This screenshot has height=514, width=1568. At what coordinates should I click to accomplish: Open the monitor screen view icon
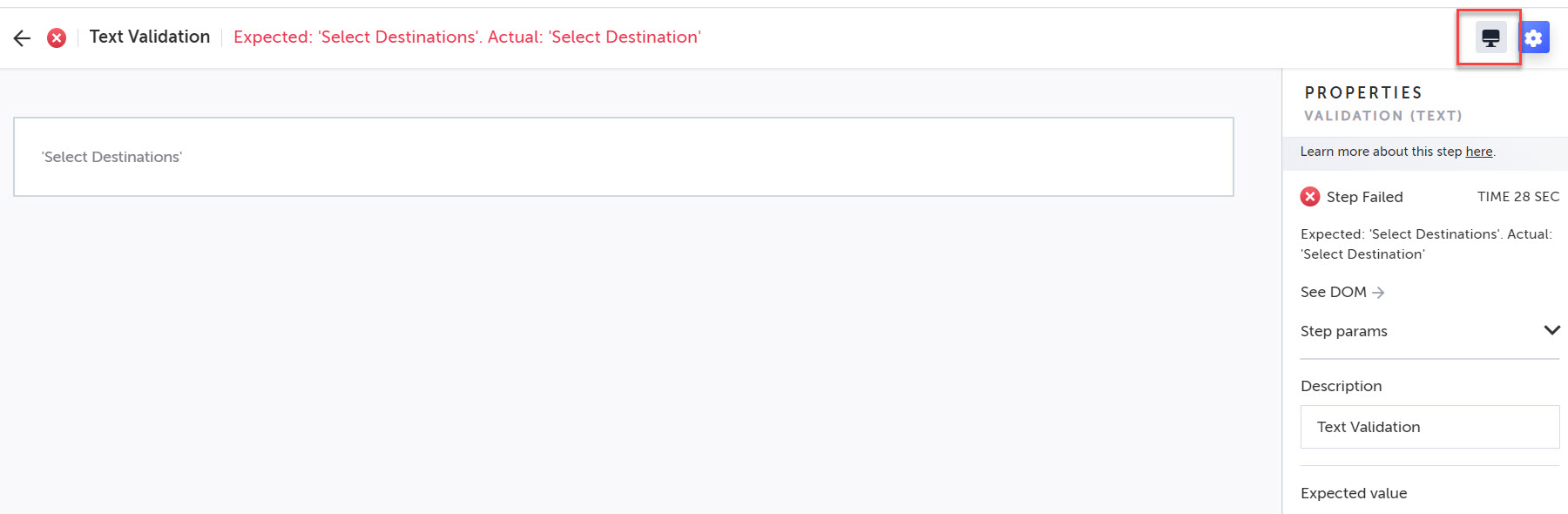[x=1490, y=37]
